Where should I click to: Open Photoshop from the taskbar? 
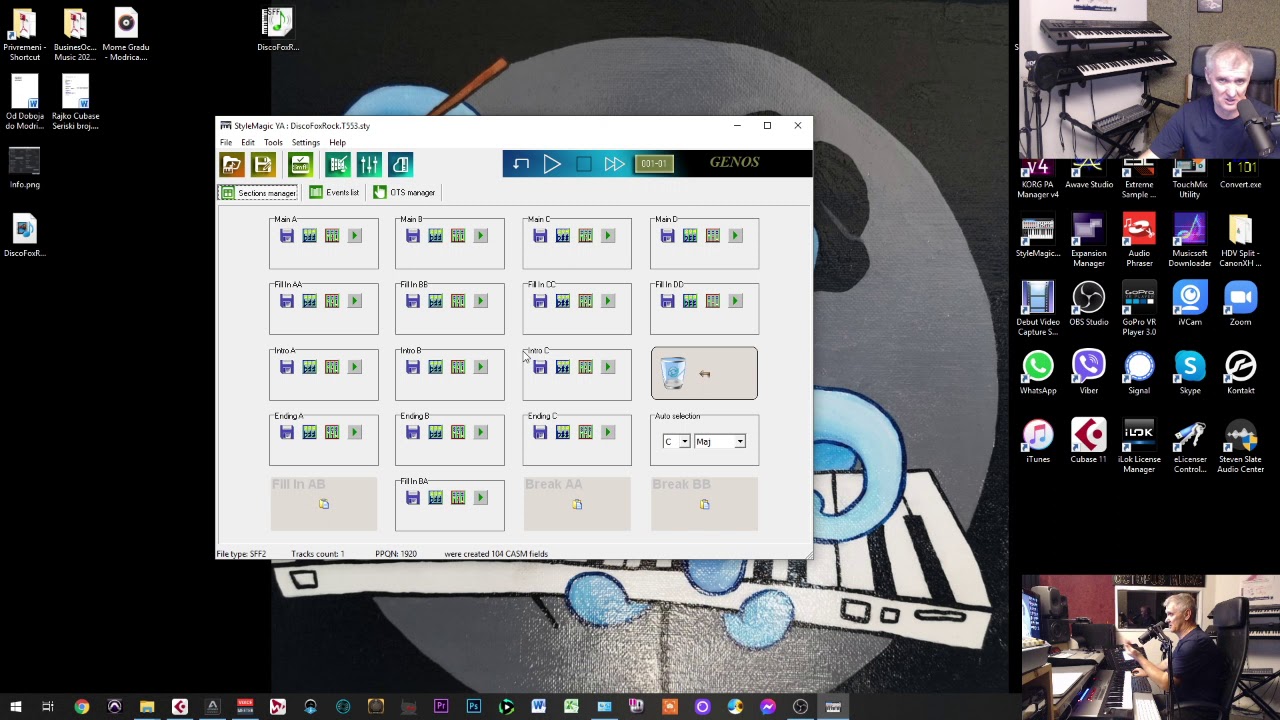474,707
